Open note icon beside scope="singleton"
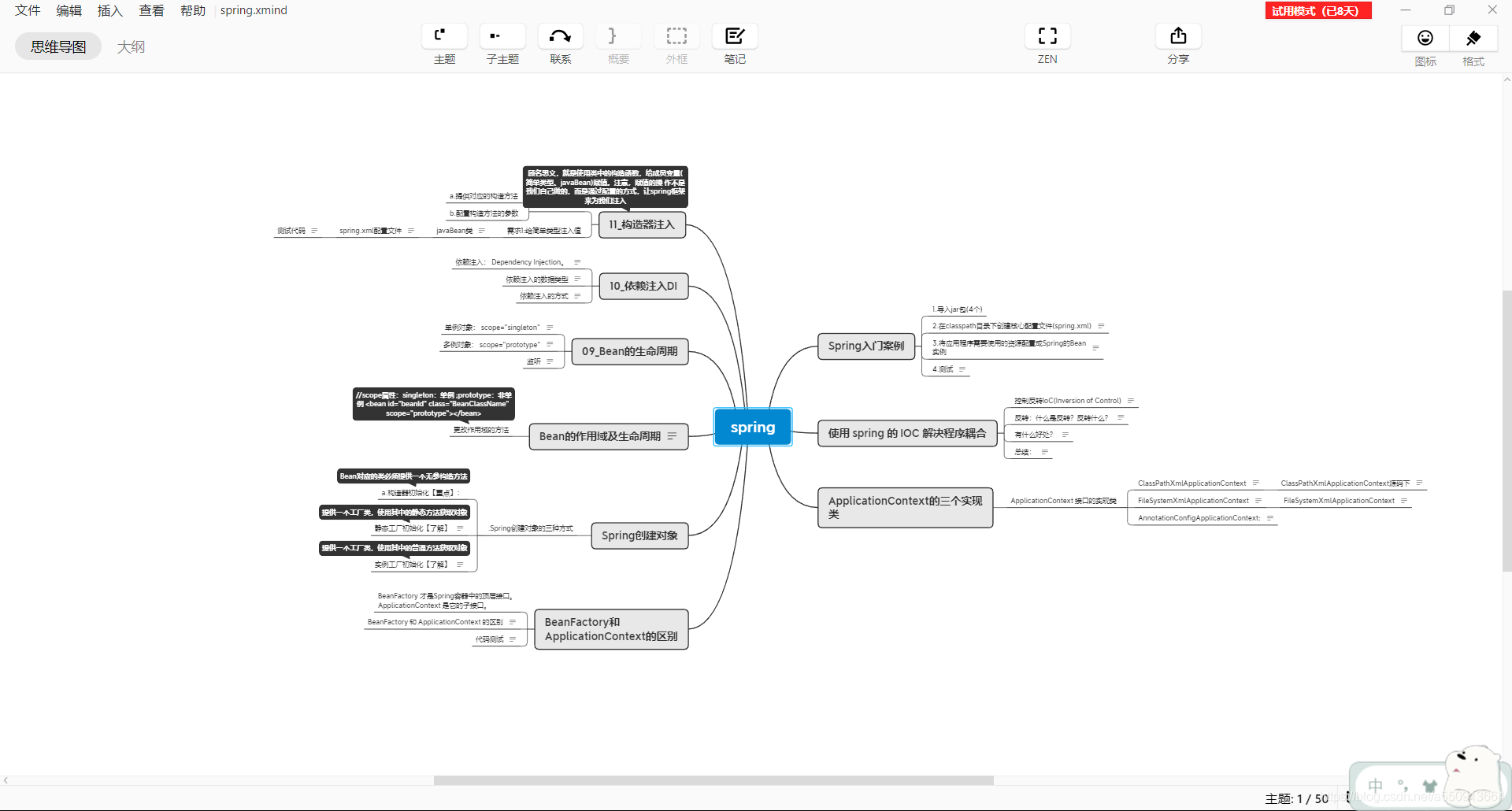Viewport: 1512px width, 811px height. click(550, 328)
